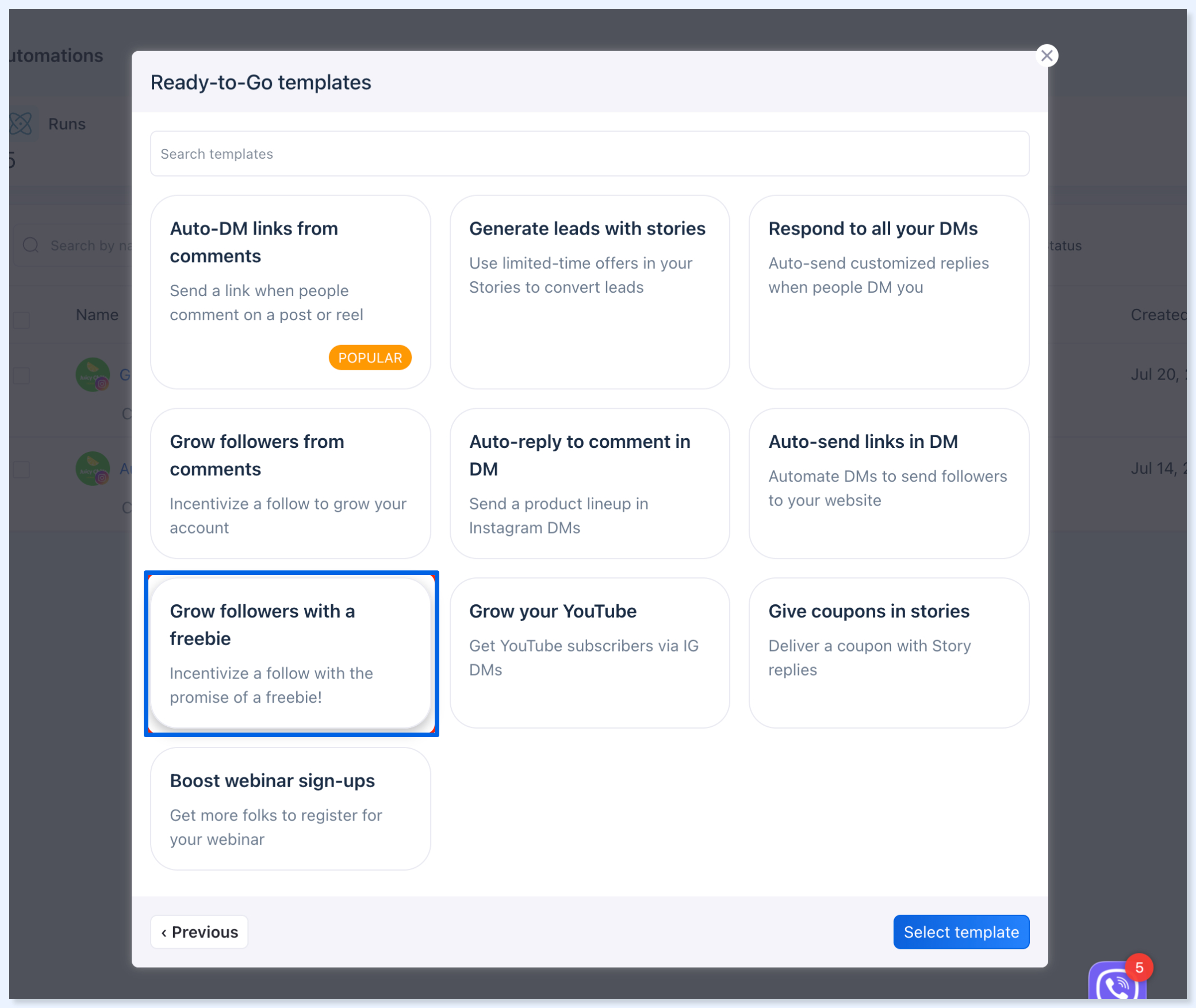The image size is (1196, 1008).
Task: Pick the Respond to all your DMs template
Action: click(x=889, y=292)
